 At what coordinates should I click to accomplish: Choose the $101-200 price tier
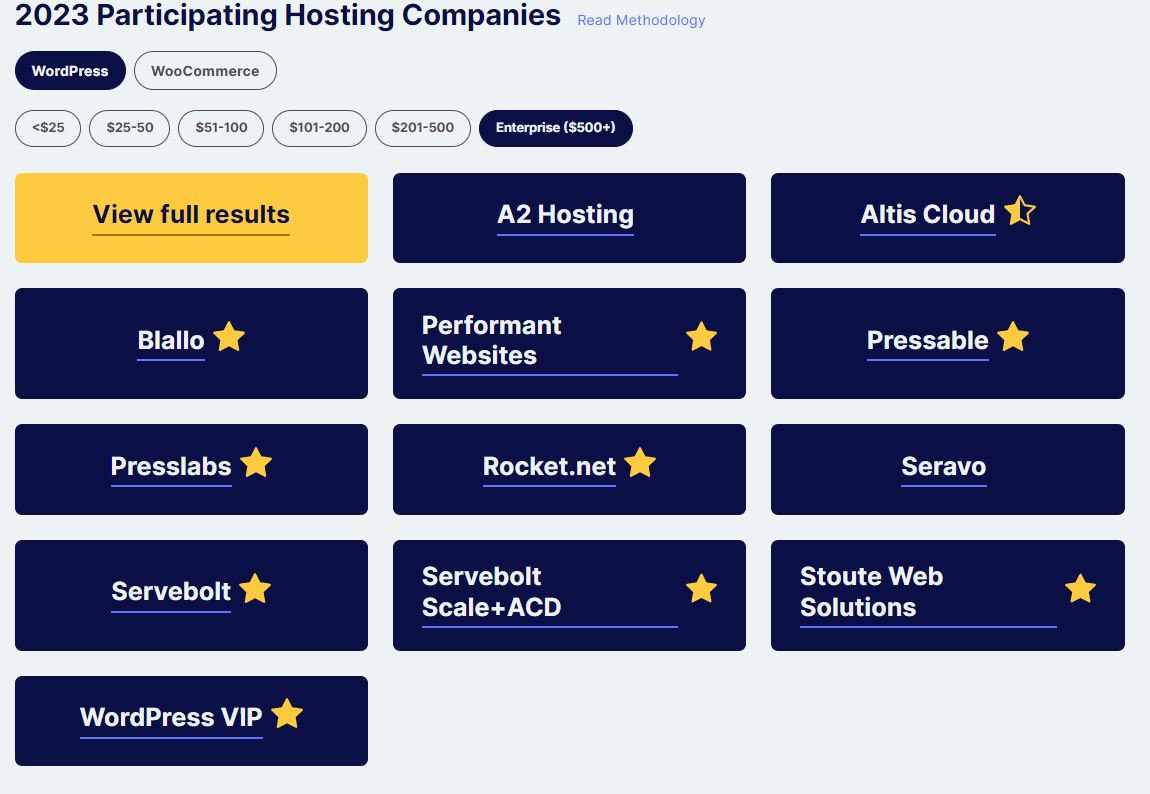point(319,128)
